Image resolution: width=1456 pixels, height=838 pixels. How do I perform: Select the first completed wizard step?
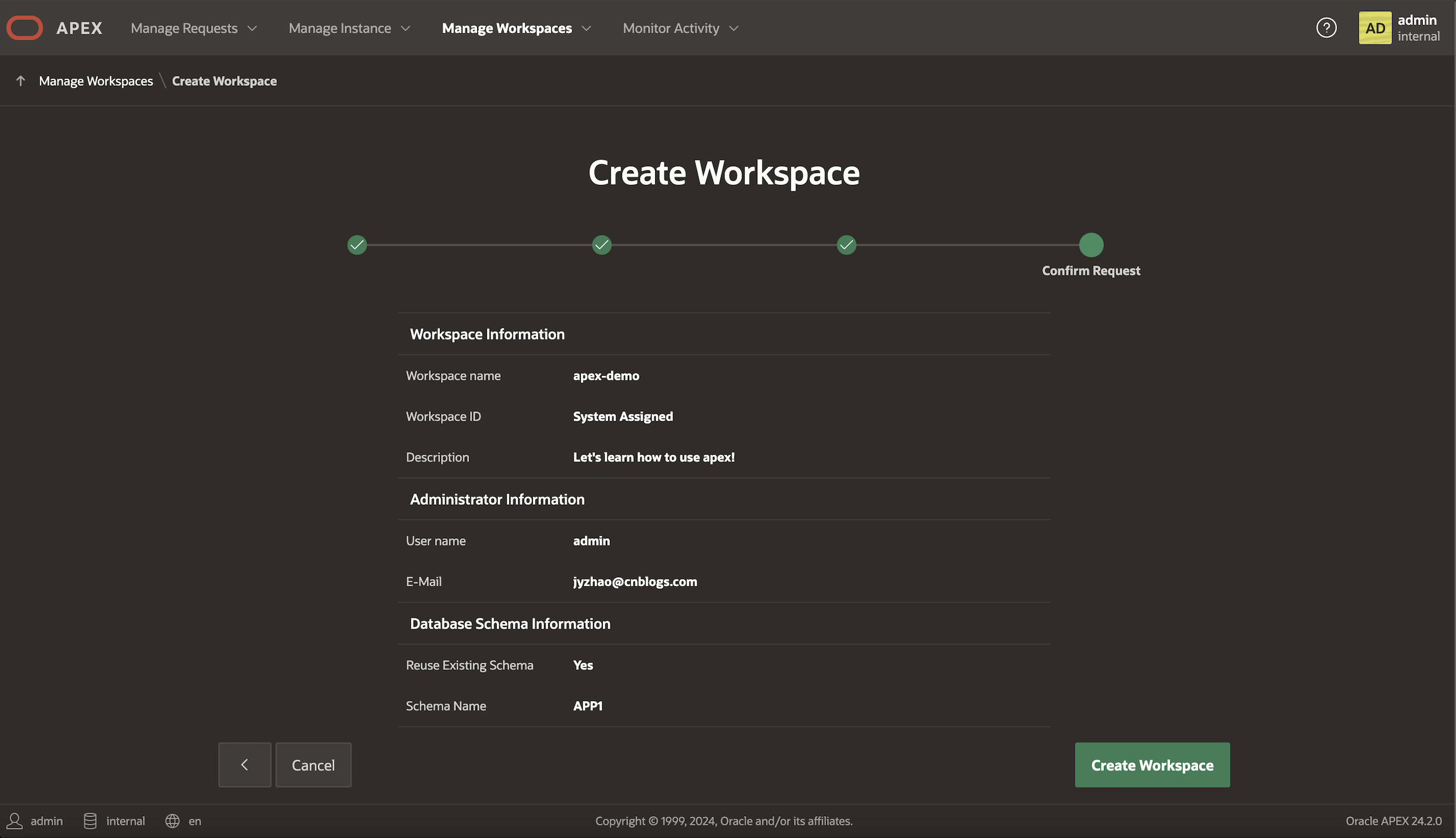(357, 245)
